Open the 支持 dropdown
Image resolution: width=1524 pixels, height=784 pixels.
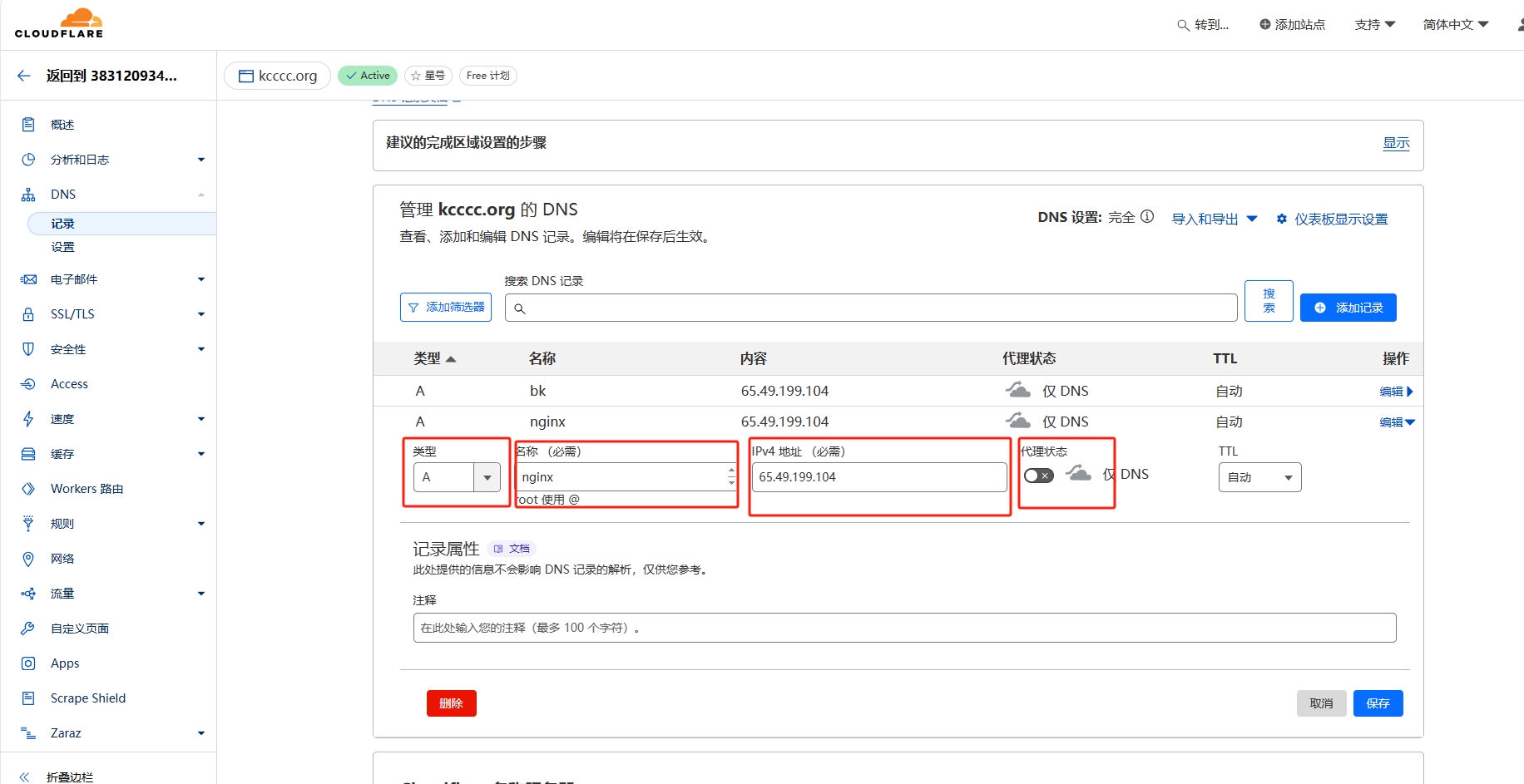[1374, 25]
